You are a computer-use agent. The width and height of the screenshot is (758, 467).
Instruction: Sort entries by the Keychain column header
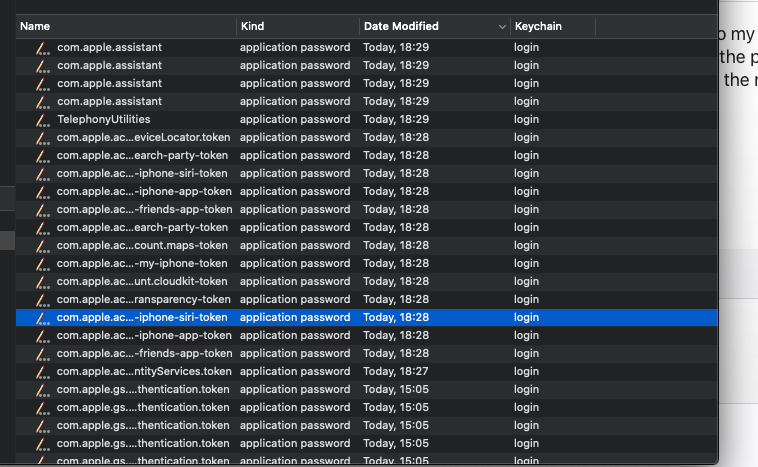[x=540, y=26]
